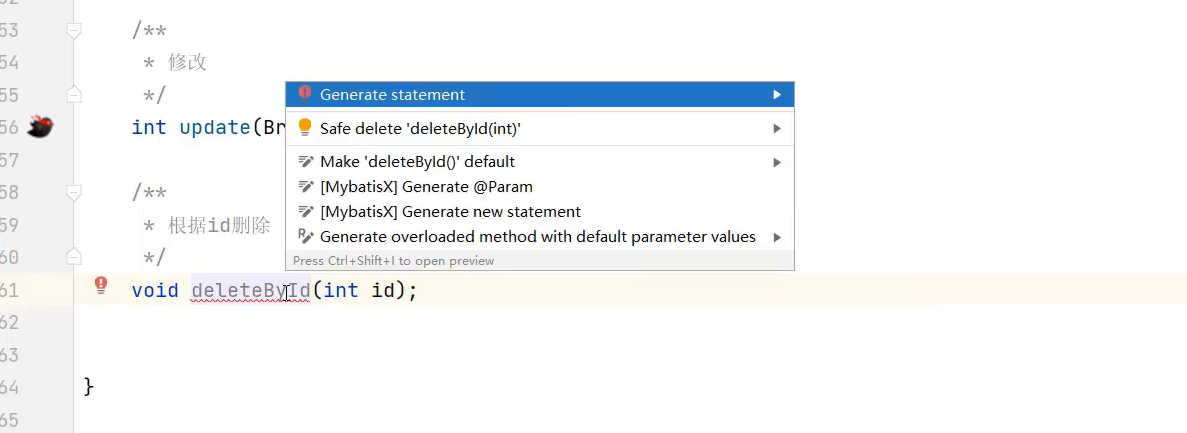
Task: Expand the Safe delete submenu arrow
Action: pos(777,129)
